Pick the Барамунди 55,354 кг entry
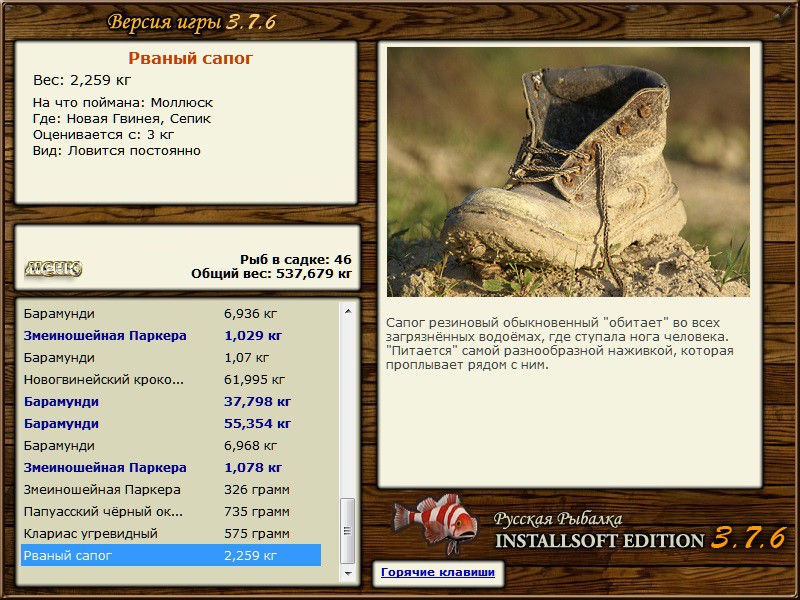 (x=171, y=423)
